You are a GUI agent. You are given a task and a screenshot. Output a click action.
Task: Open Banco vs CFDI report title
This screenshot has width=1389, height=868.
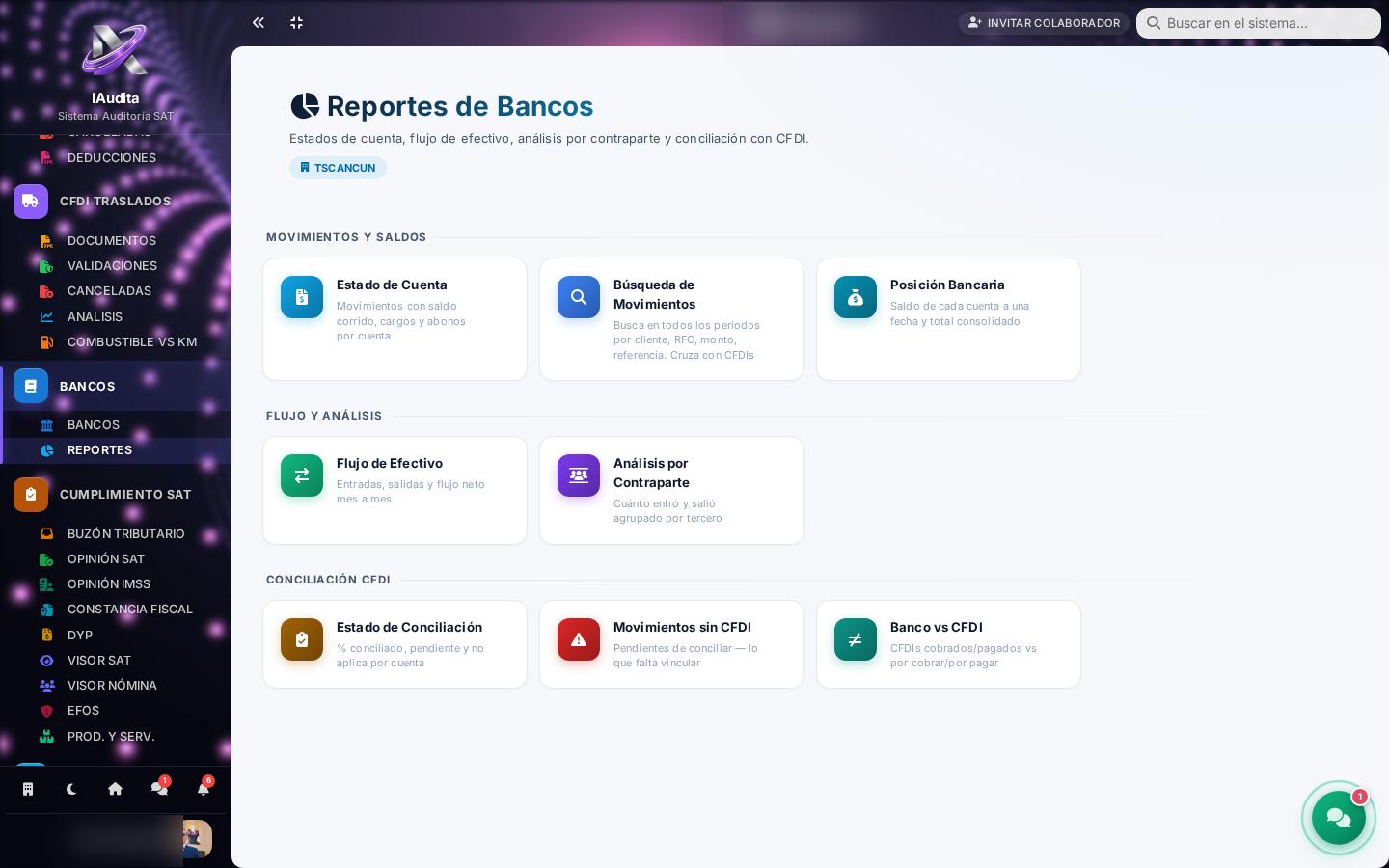[937, 627]
